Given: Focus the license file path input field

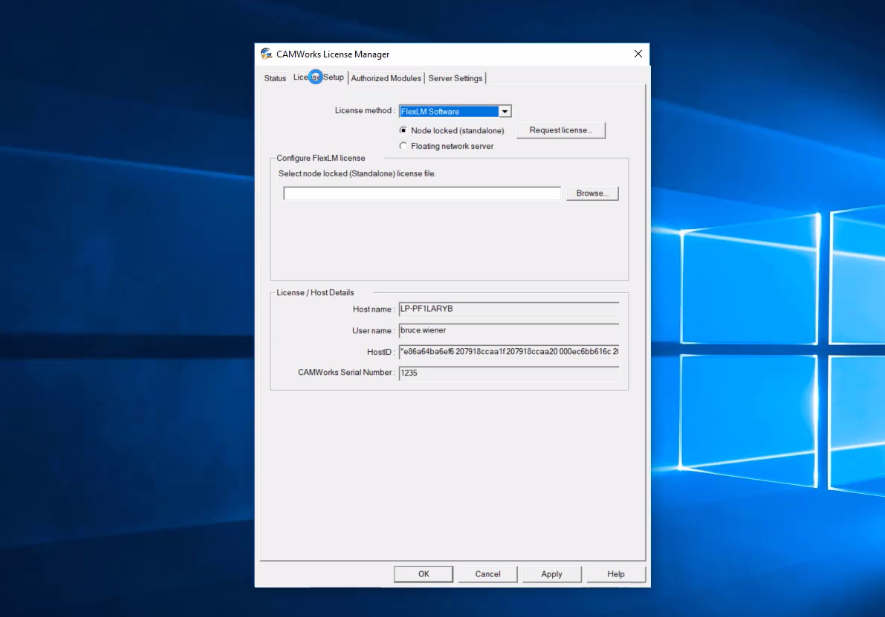Looking at the screenshot, I should (422, 193).
